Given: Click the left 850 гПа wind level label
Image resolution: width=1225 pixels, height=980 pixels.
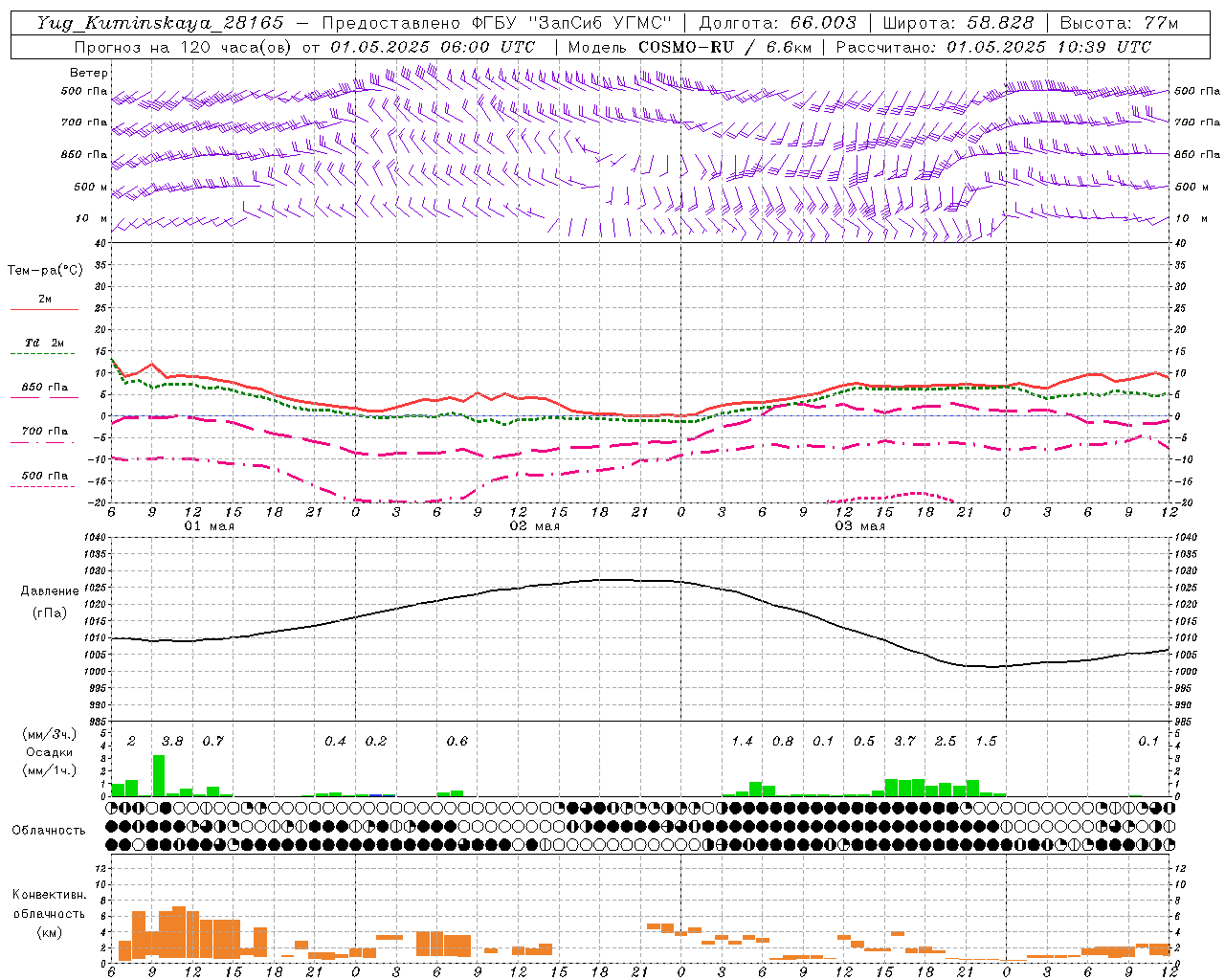Looking at the screenshot, I should click(x=84, y=154).
